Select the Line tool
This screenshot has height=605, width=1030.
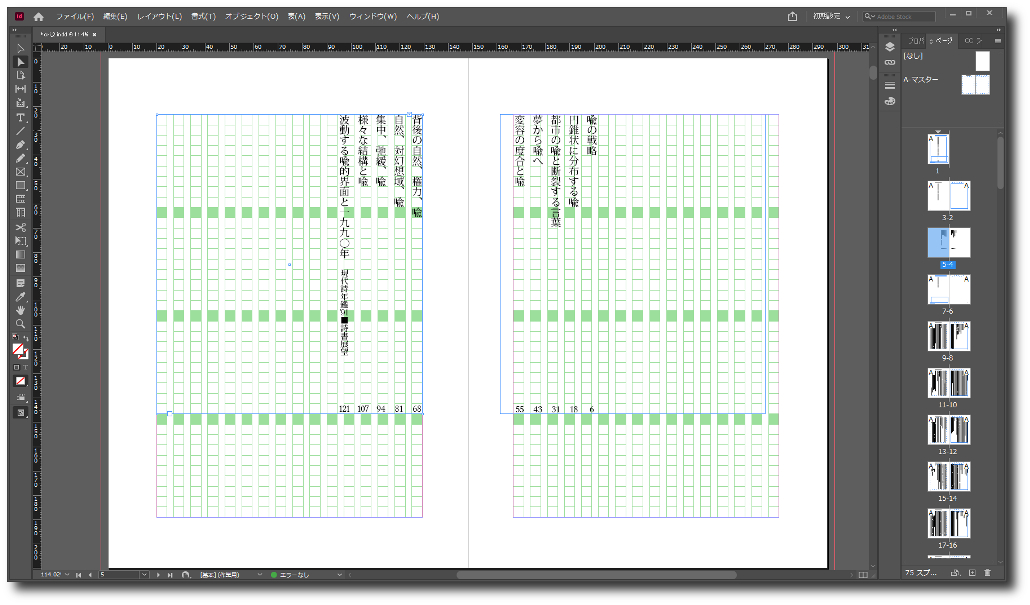pyautogui.click(x=20, y=130)
